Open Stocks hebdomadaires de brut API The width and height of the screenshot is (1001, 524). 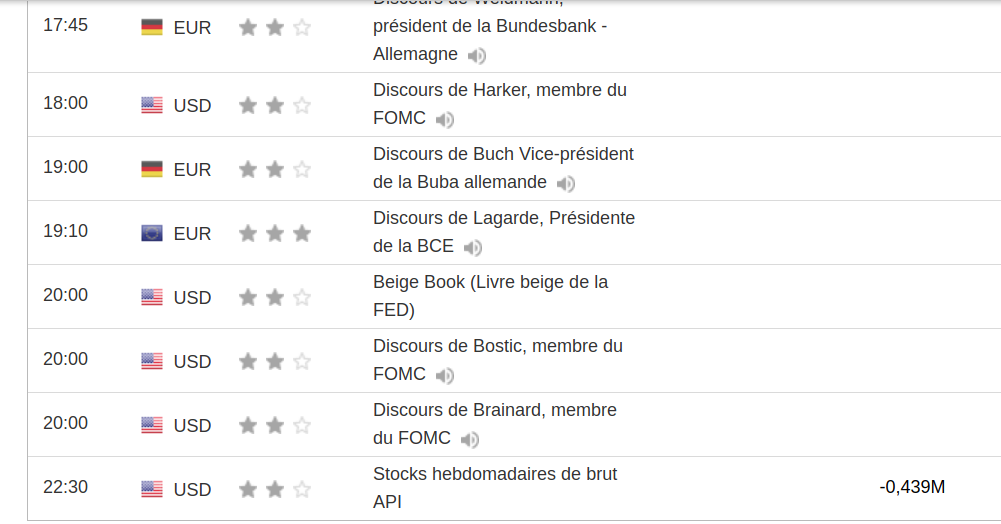[495, 474]
